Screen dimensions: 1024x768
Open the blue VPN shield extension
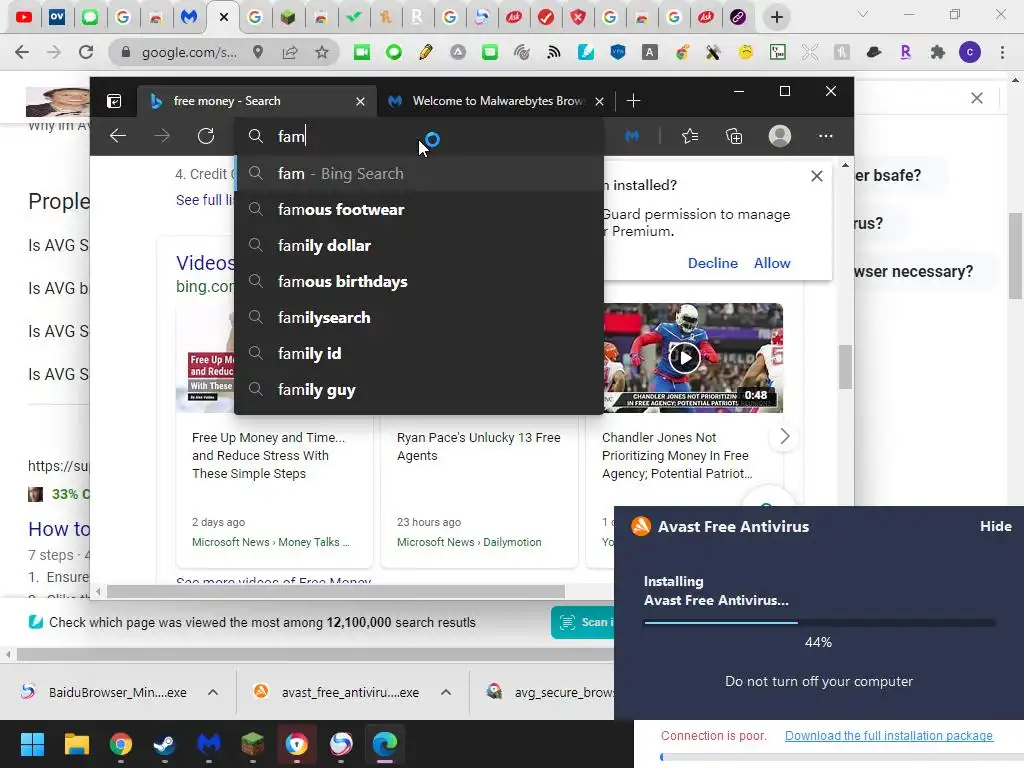click(618, 52)
